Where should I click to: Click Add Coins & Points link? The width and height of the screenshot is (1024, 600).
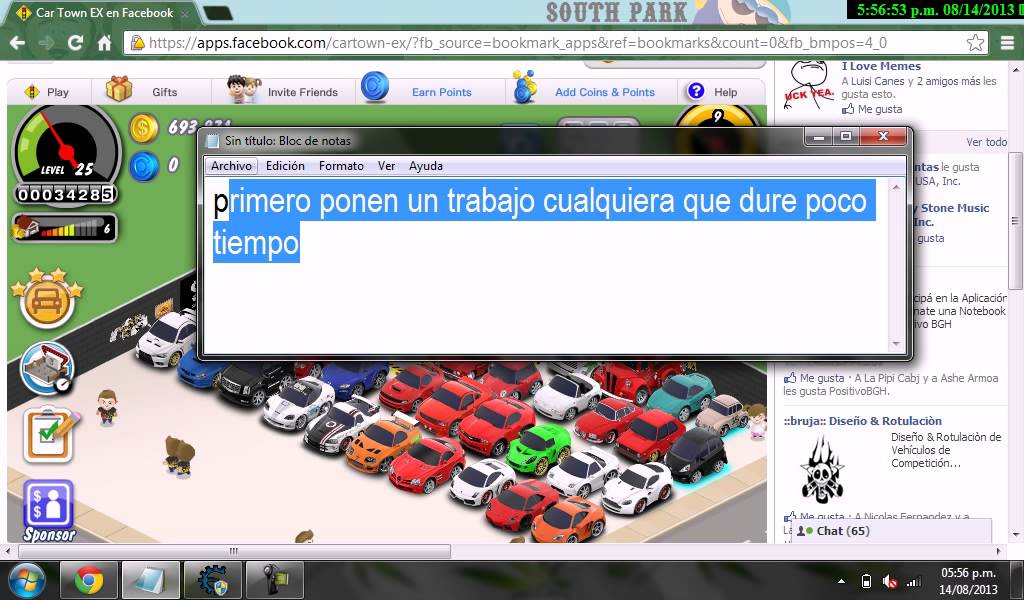point(605,92)
